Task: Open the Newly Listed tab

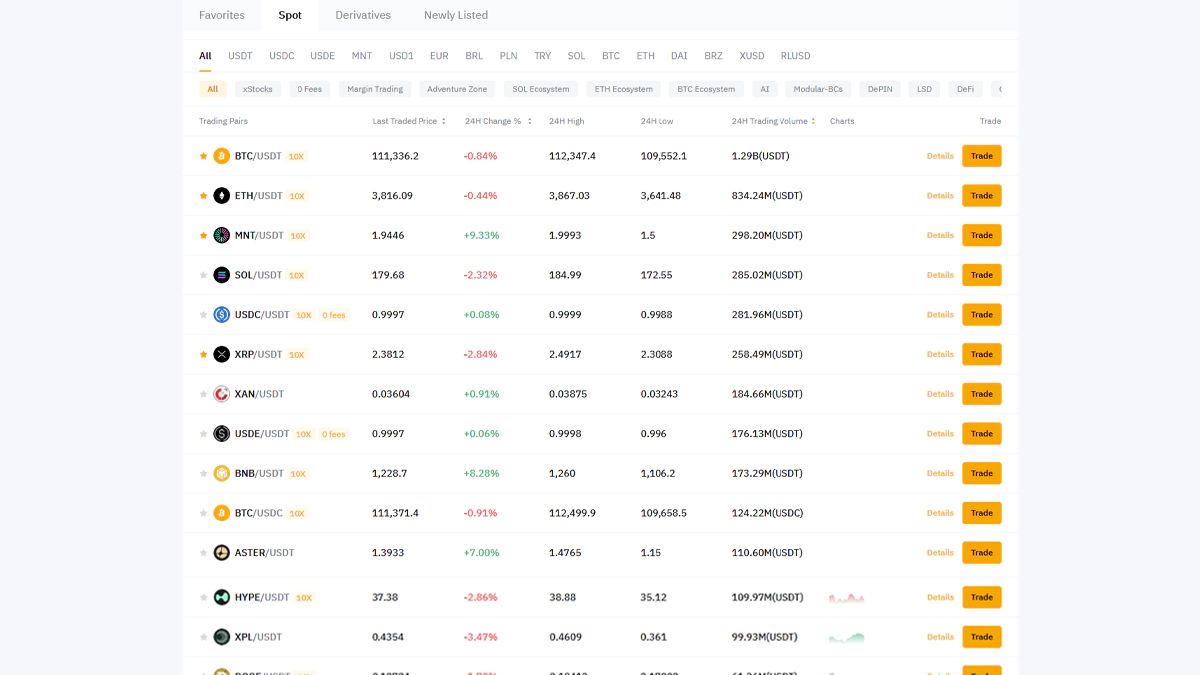Action: pyautogui.click(x=455, y=15)
